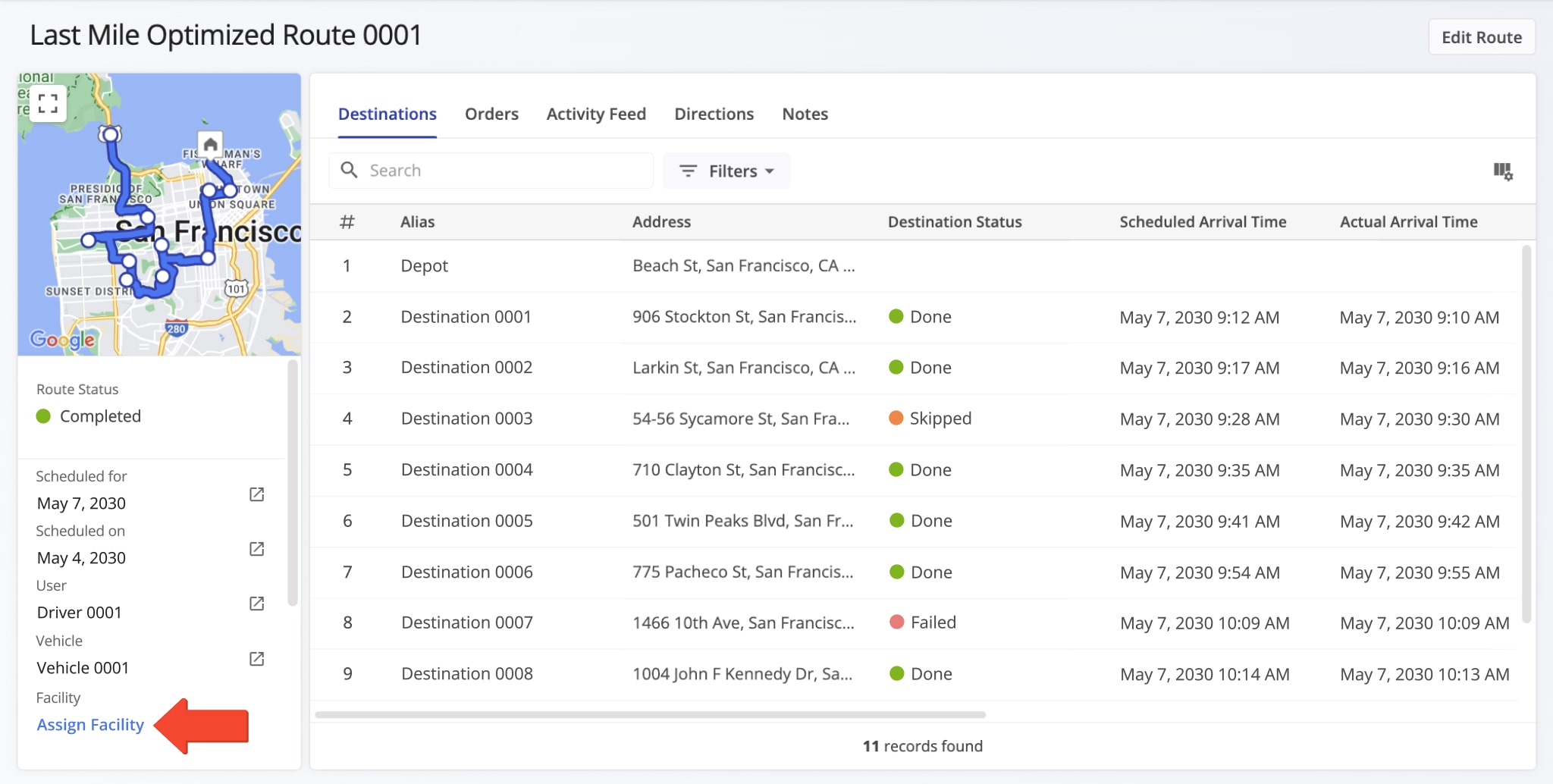Image resolution: width=1553 pixels, height=784 pixels.
Task: Click the 11 records found text
Action: point(922,746)
